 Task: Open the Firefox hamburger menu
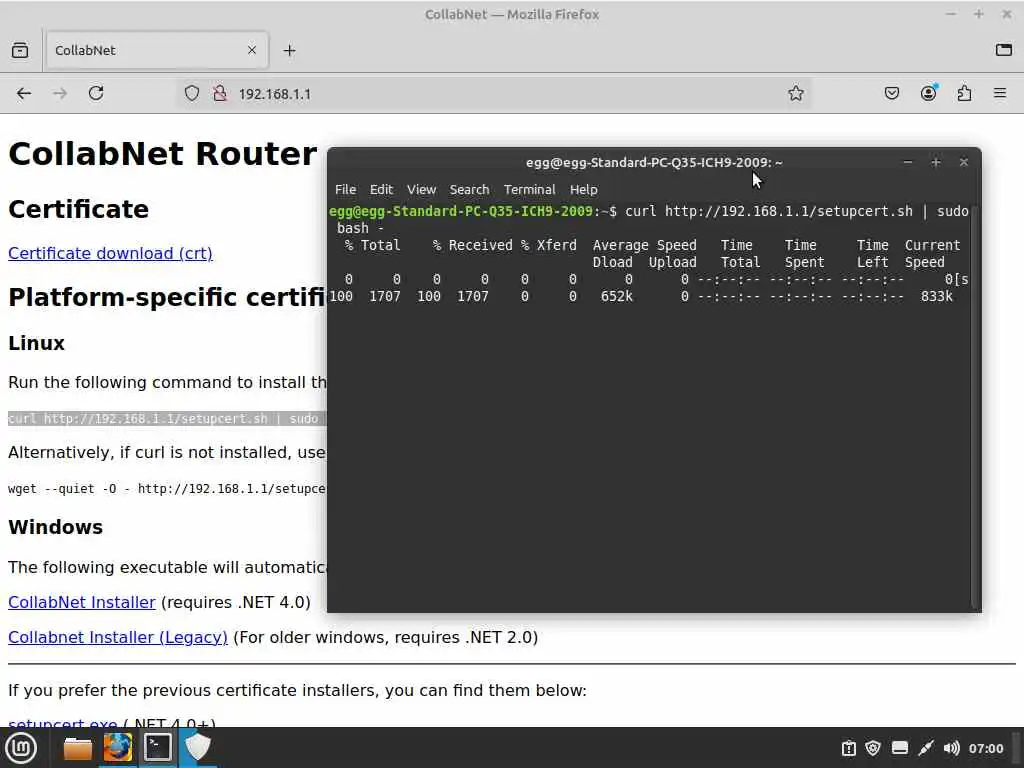(1000, 93)
